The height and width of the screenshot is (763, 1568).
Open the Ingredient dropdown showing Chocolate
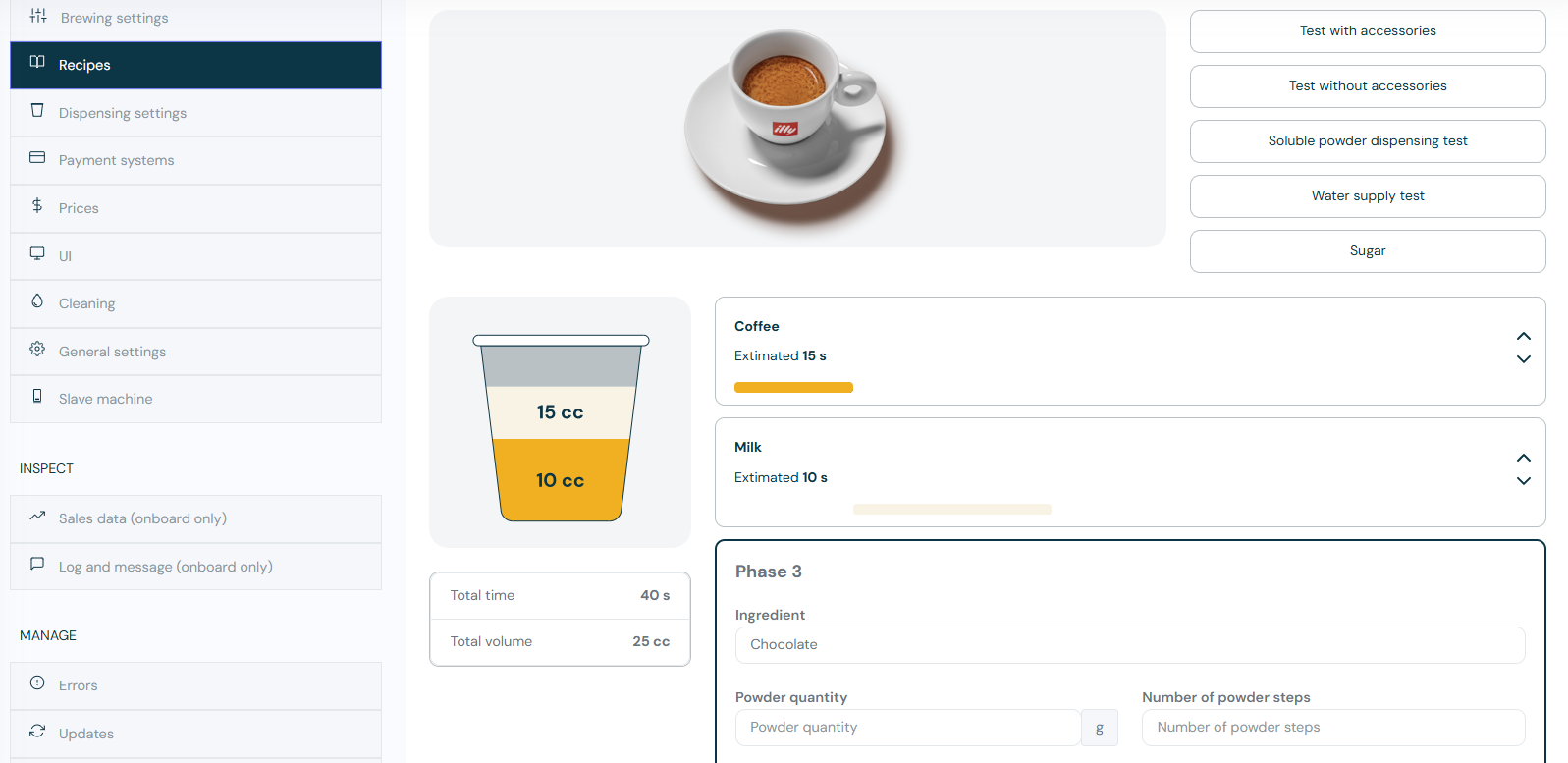click(x=1129, y=645)
